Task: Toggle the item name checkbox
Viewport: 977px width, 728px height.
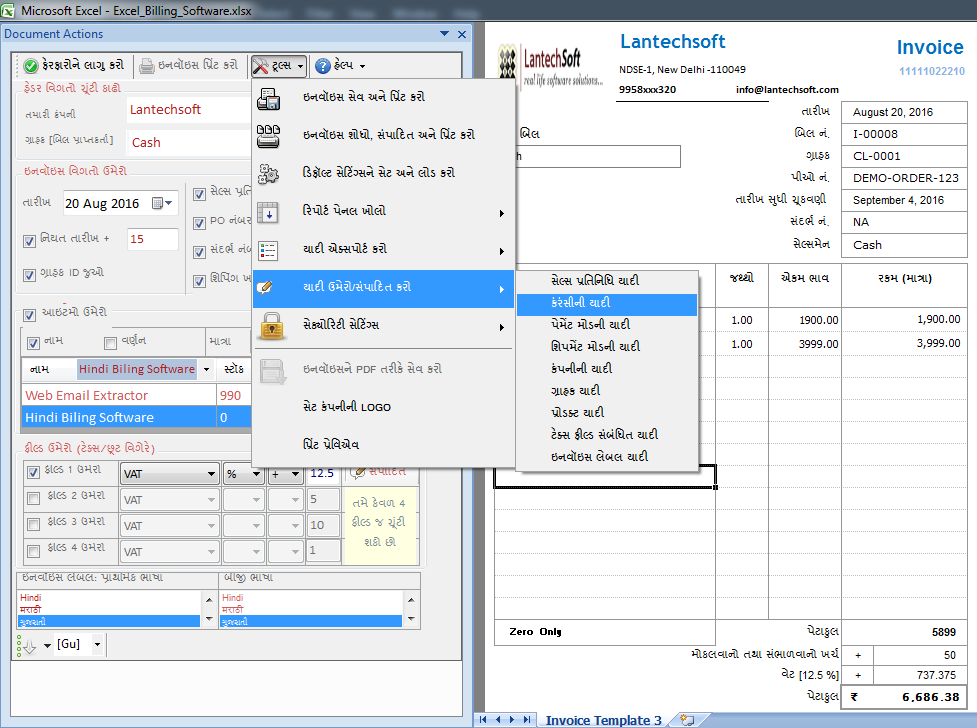Action: 34,343
